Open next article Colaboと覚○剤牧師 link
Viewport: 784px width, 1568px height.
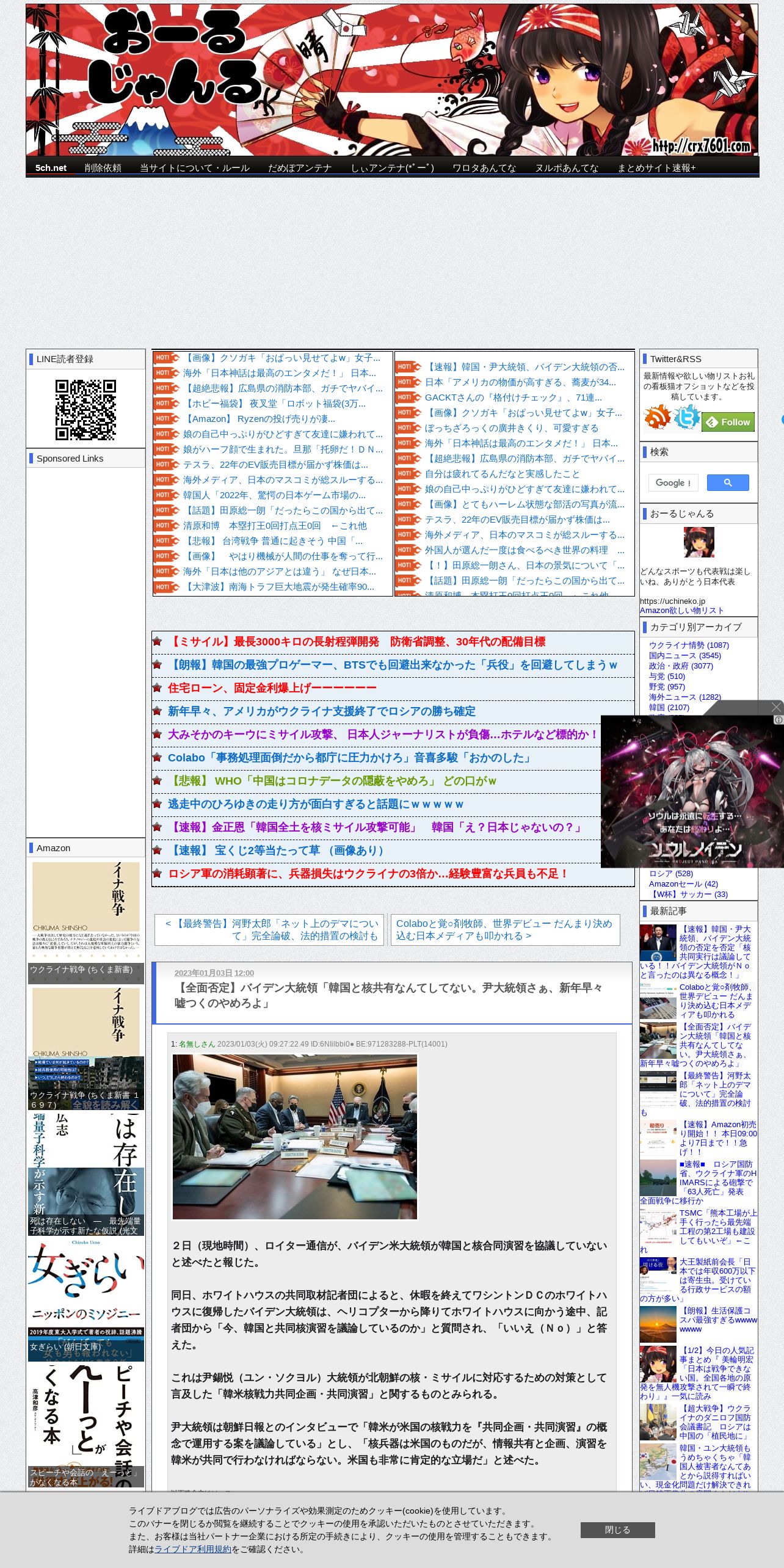point(505,930)
